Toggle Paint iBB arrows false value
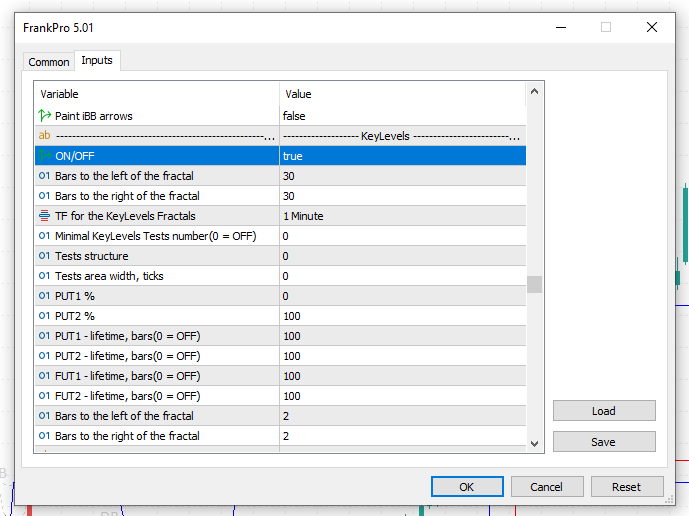Viewport: 689px width, 516px height. pyautogui.click(x=401, y=116)
